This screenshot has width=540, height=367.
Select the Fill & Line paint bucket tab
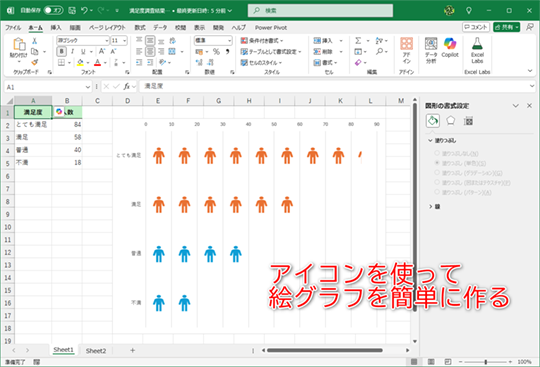(433, 121)
